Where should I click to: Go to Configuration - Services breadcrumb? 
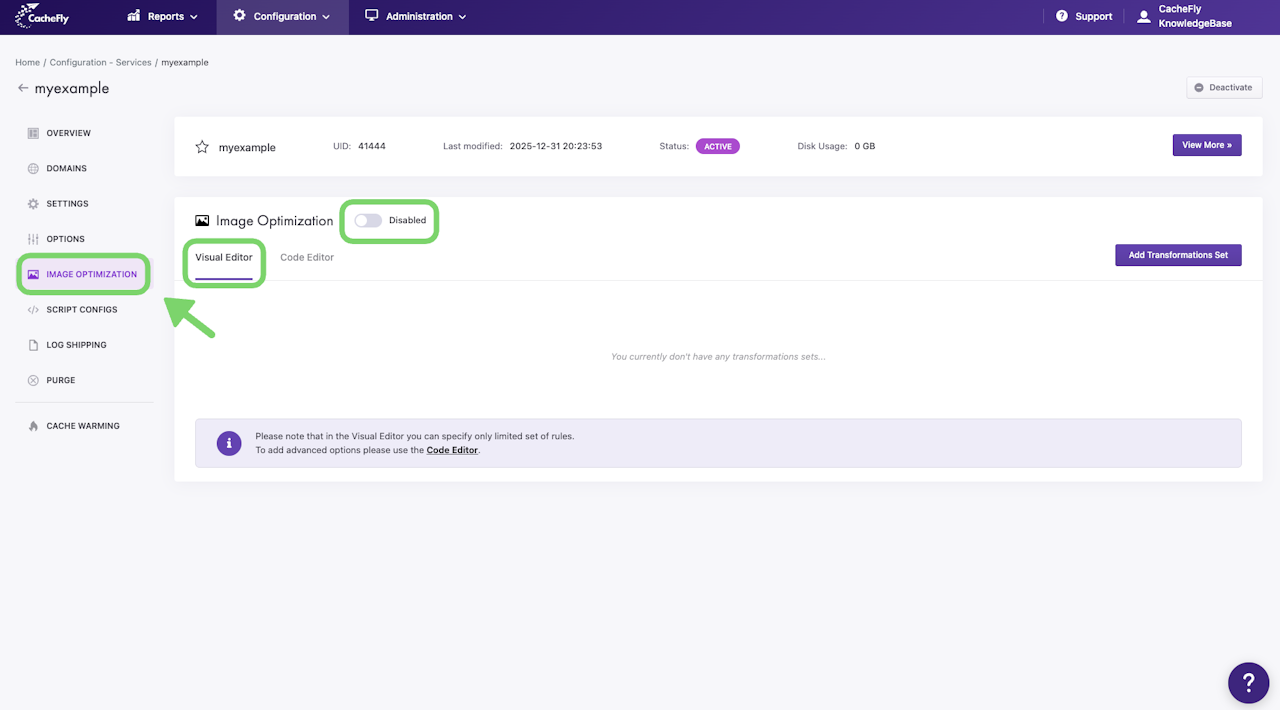click(x=101, y=63)
